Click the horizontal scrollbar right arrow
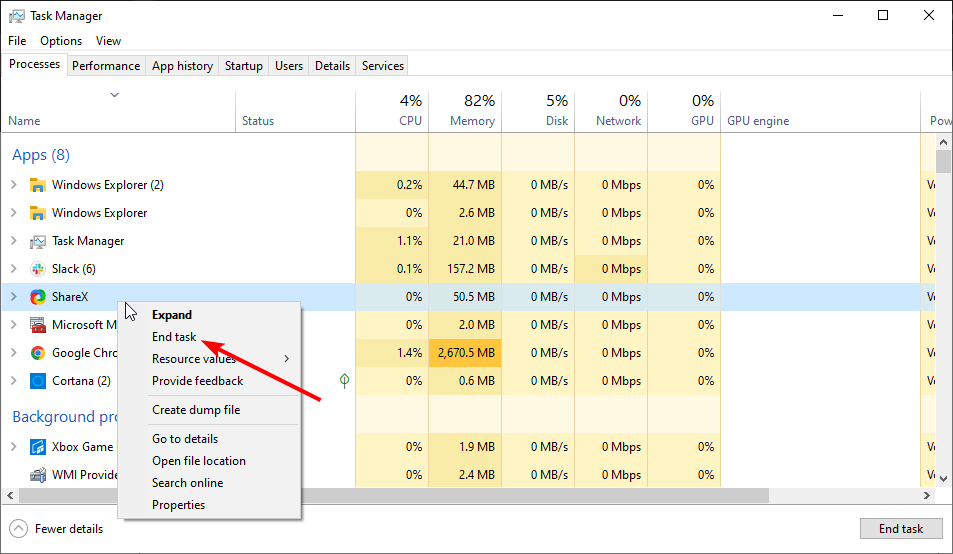 coord(927,496)
